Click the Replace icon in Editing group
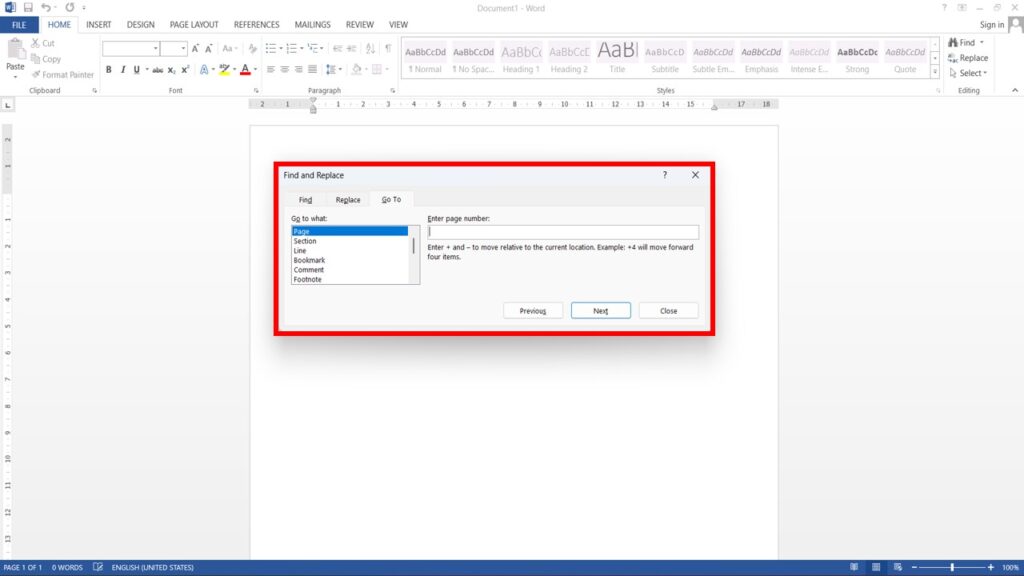Viewport: 1024px width, 576px height. [967, 58]
